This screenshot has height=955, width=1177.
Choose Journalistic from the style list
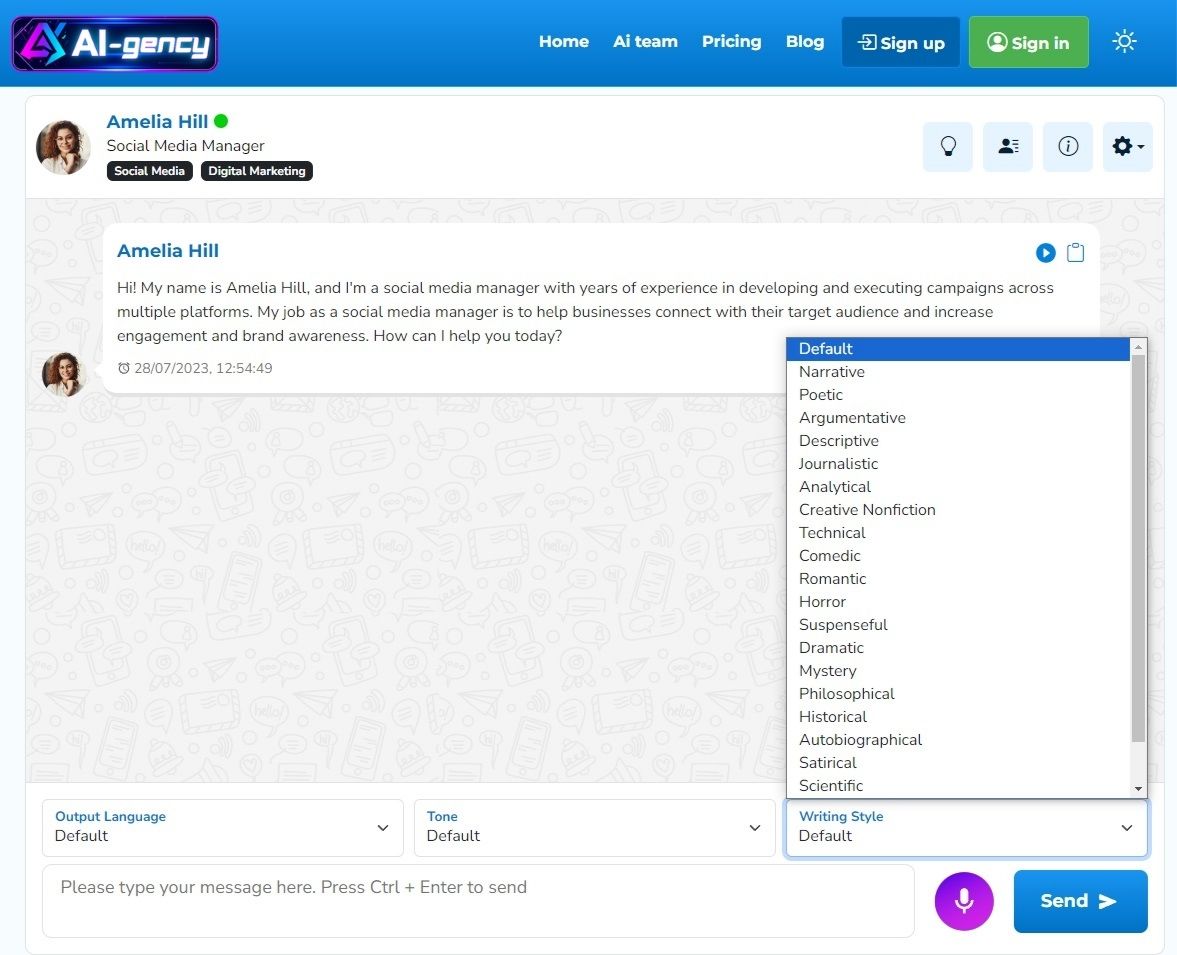click(x=838, y=464)
